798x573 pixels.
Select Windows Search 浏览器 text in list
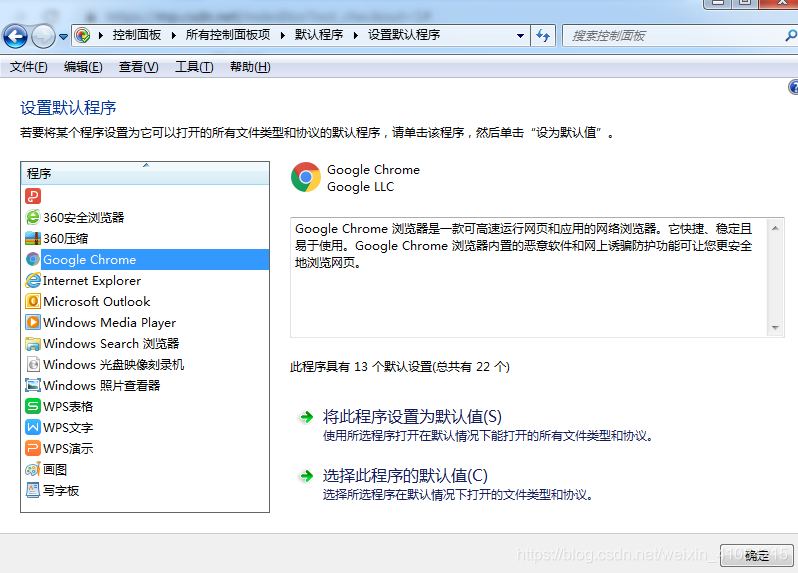click(111, 343)
